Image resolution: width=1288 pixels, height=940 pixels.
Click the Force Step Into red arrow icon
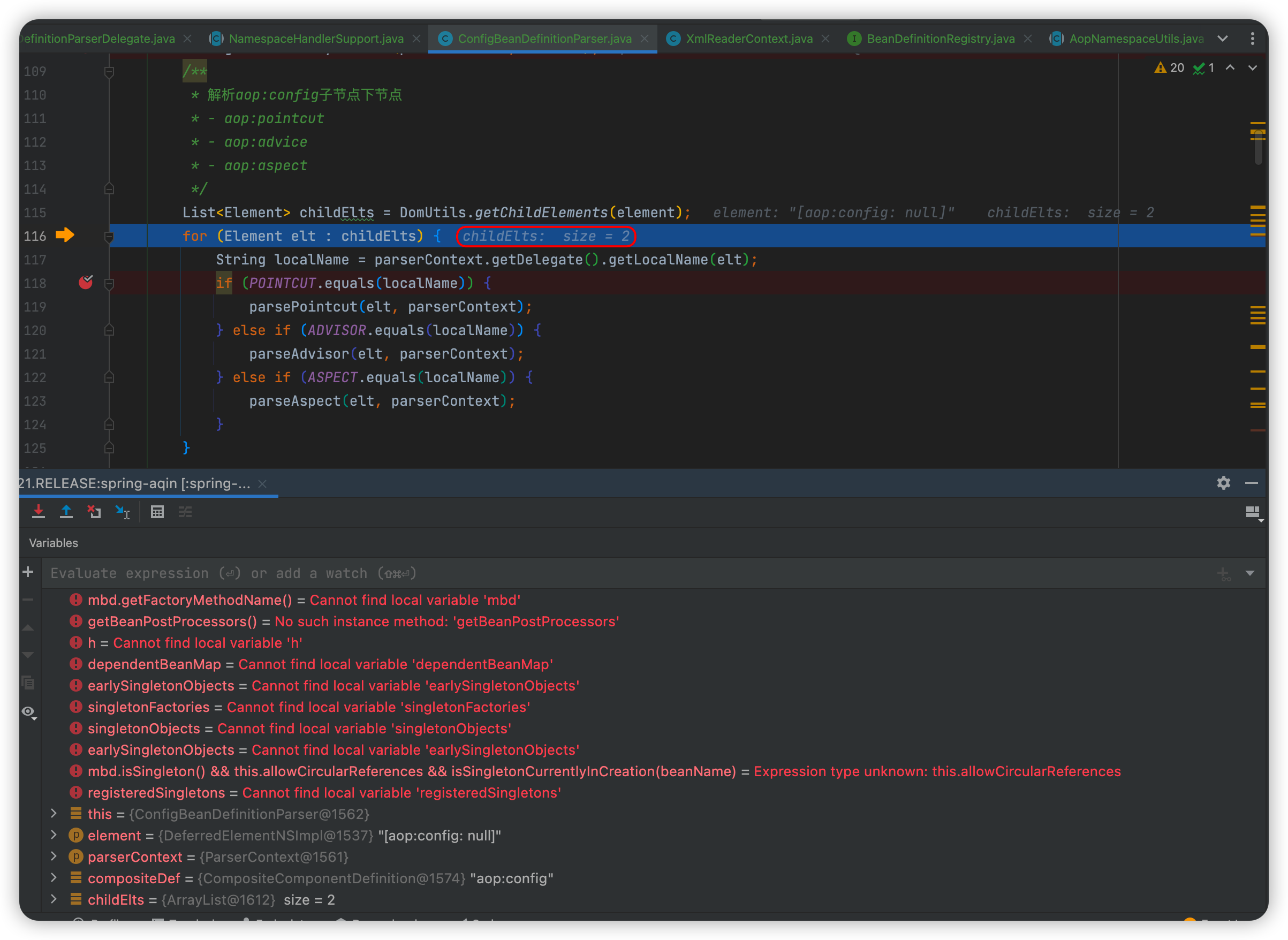click(38, 512)
